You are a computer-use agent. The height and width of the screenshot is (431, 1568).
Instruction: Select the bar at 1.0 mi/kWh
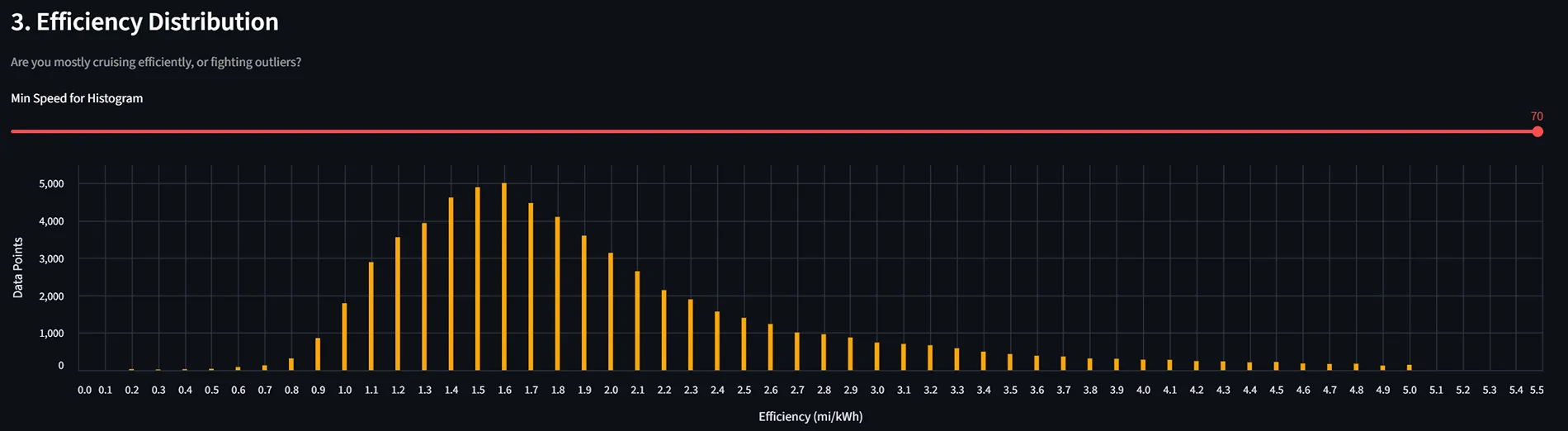(x=344, y=337)
